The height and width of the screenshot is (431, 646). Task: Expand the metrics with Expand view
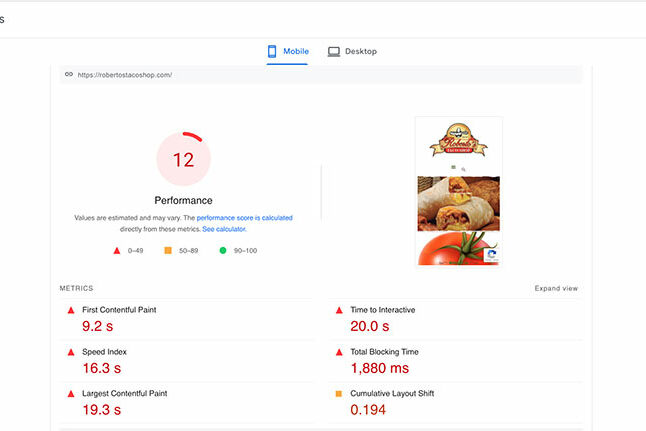click(556, 288)
